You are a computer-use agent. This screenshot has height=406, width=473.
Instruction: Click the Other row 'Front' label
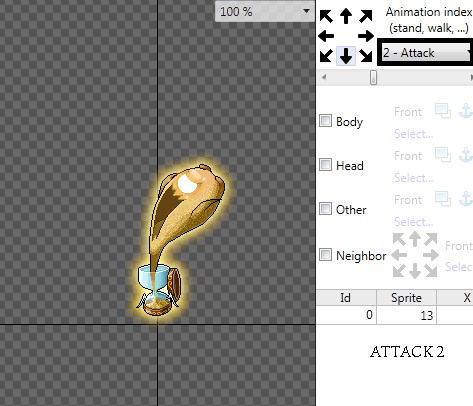click(408, 200)
